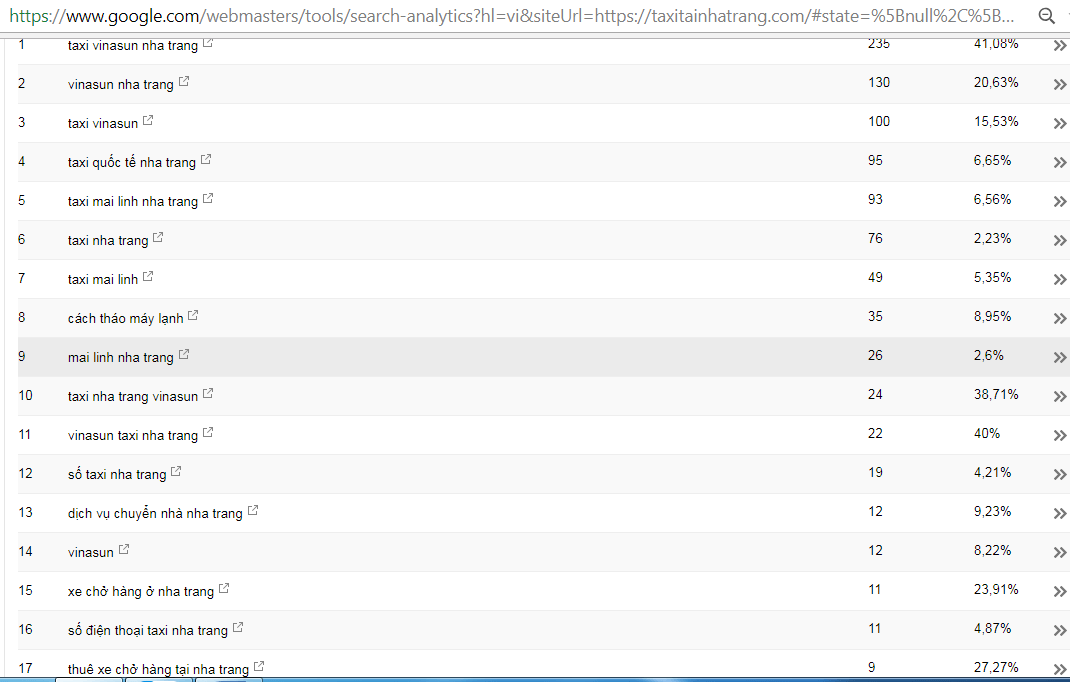
Task: Click the external link icon beside 'taxi mai linh'
Action: click(x=148, y=276)
